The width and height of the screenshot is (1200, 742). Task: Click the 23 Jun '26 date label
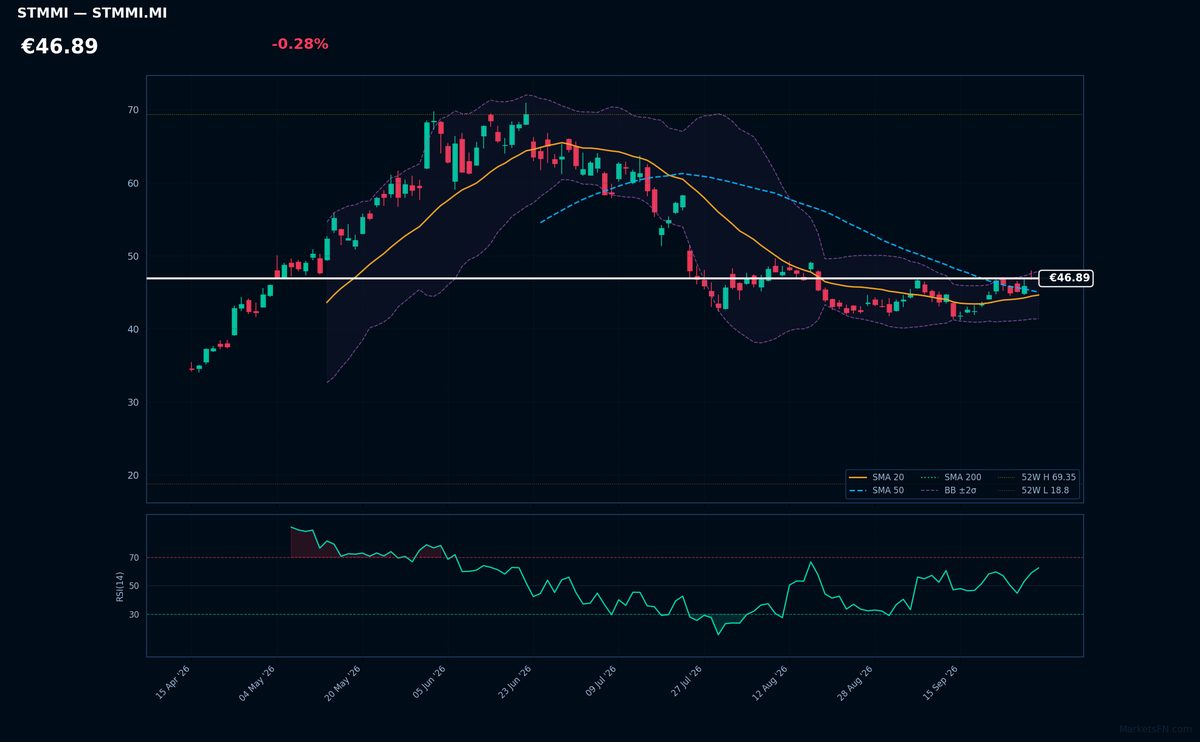tap(514, 684)
